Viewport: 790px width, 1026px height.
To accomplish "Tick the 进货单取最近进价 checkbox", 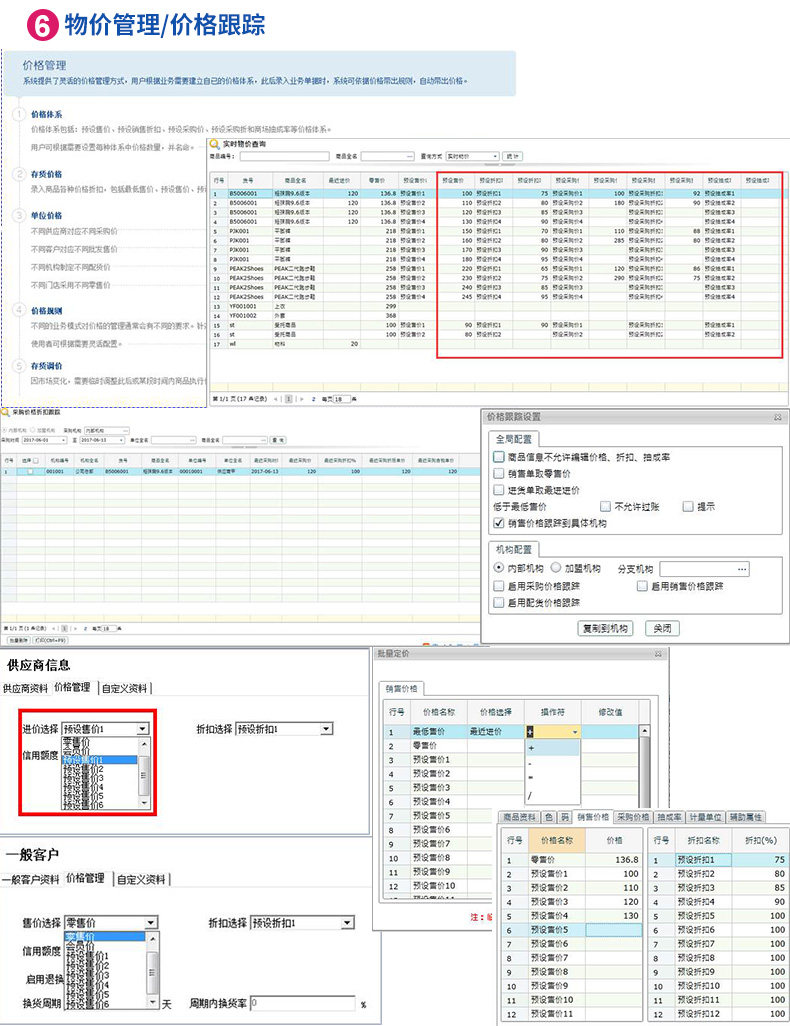I will click(499, 489).
